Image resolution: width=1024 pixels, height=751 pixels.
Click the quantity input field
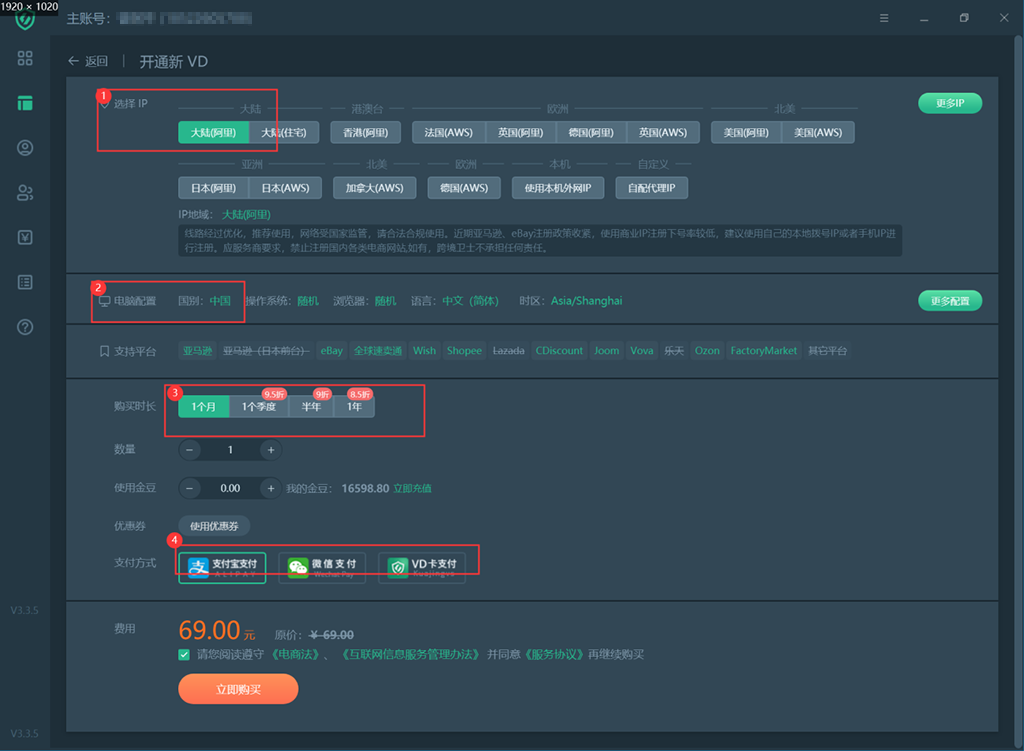pos(230,450)
